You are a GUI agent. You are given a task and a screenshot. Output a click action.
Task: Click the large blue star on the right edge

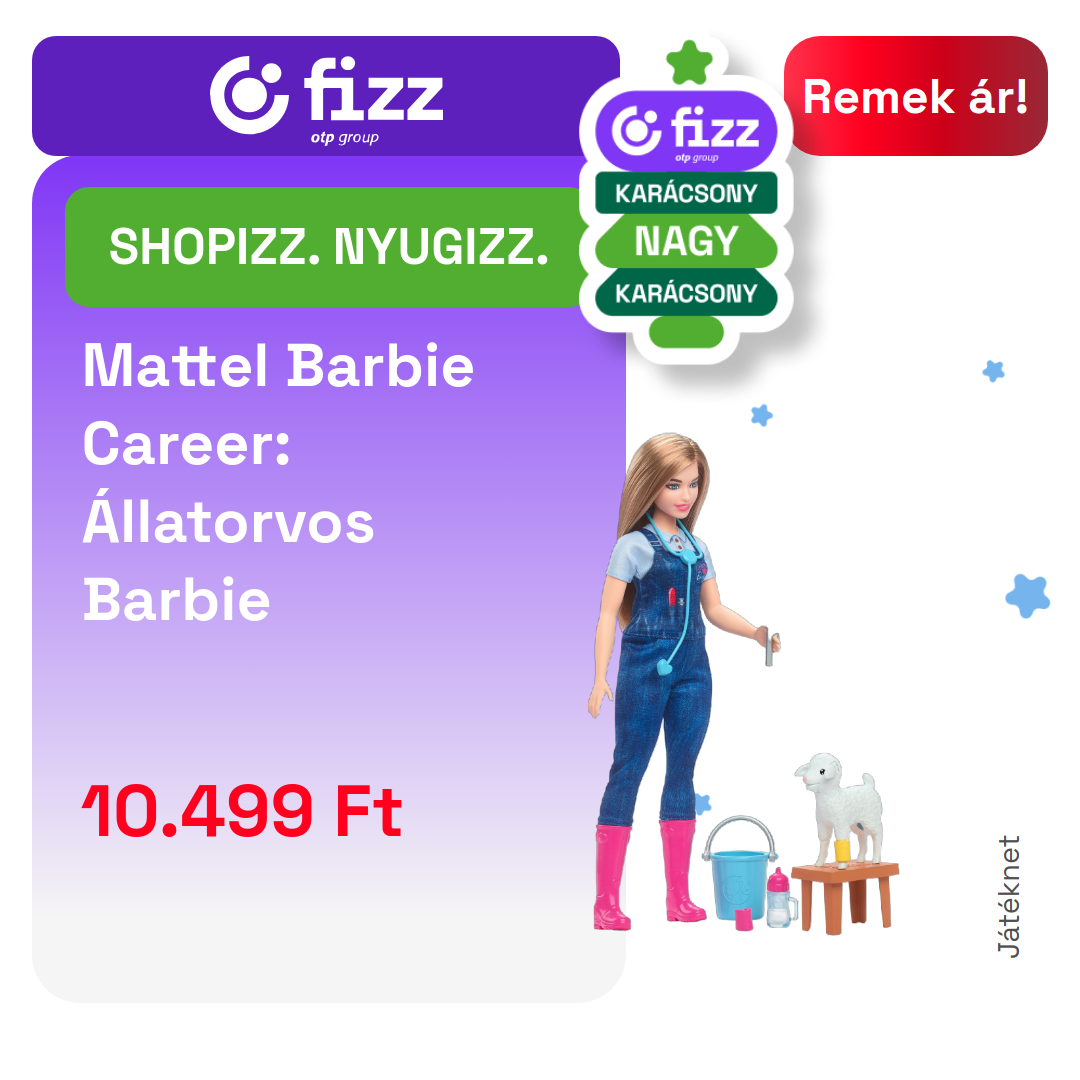(1027, 596)
